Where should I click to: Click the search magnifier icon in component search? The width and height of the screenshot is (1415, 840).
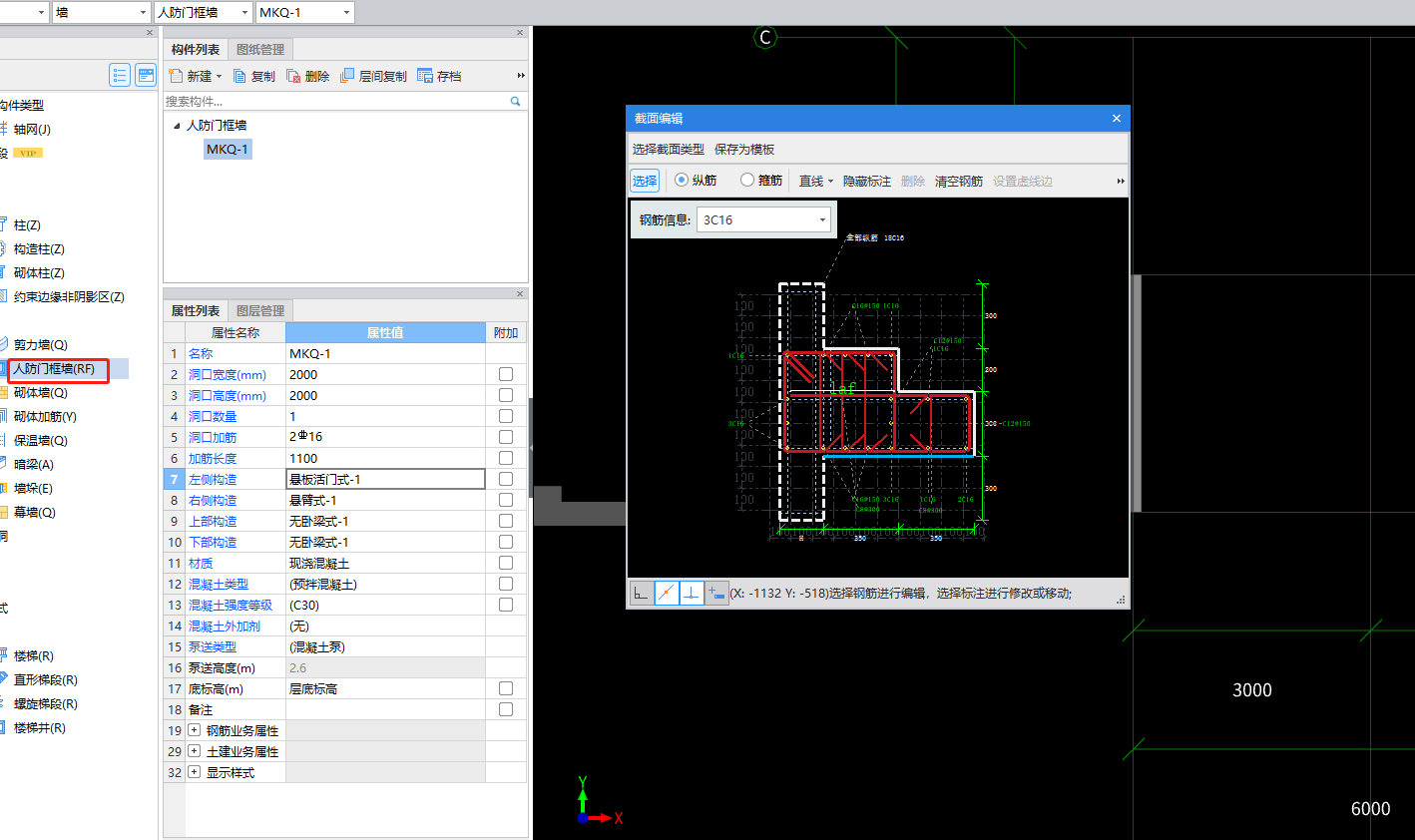(516, 101)
